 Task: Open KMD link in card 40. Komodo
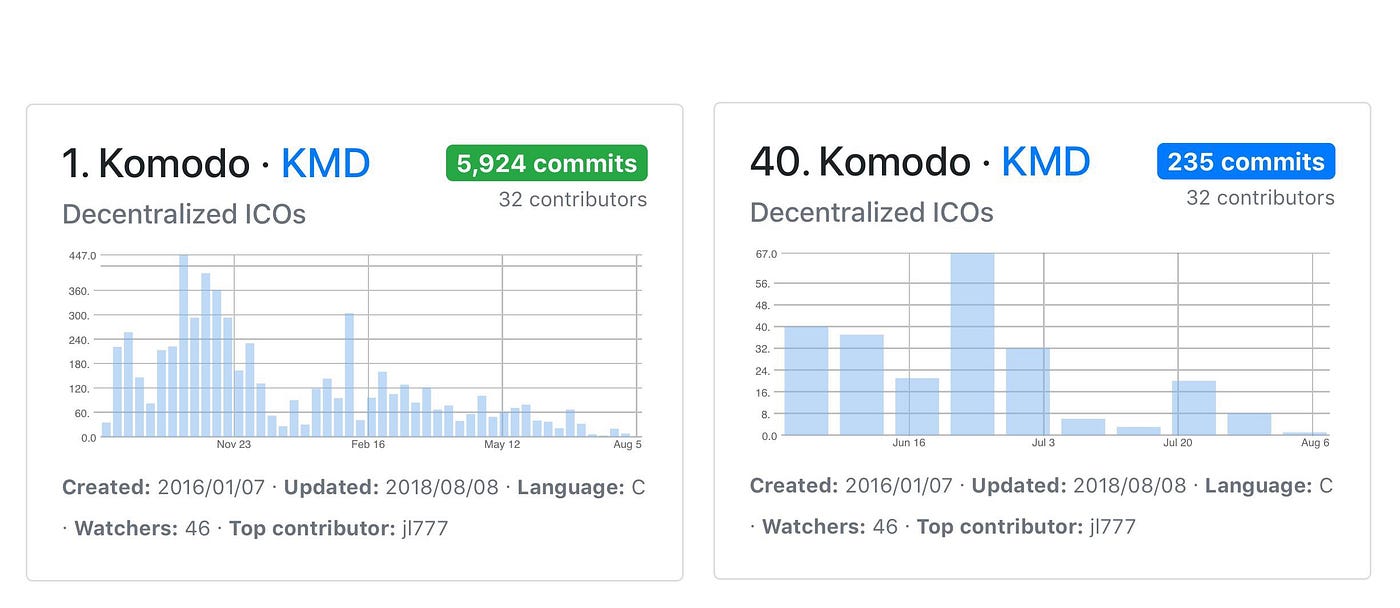pos(1045,162)
